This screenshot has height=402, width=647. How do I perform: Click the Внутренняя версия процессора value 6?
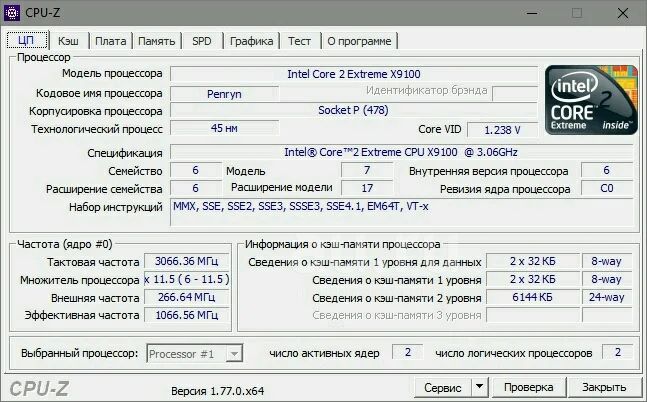pyautogui.click(x=607, y=170)
